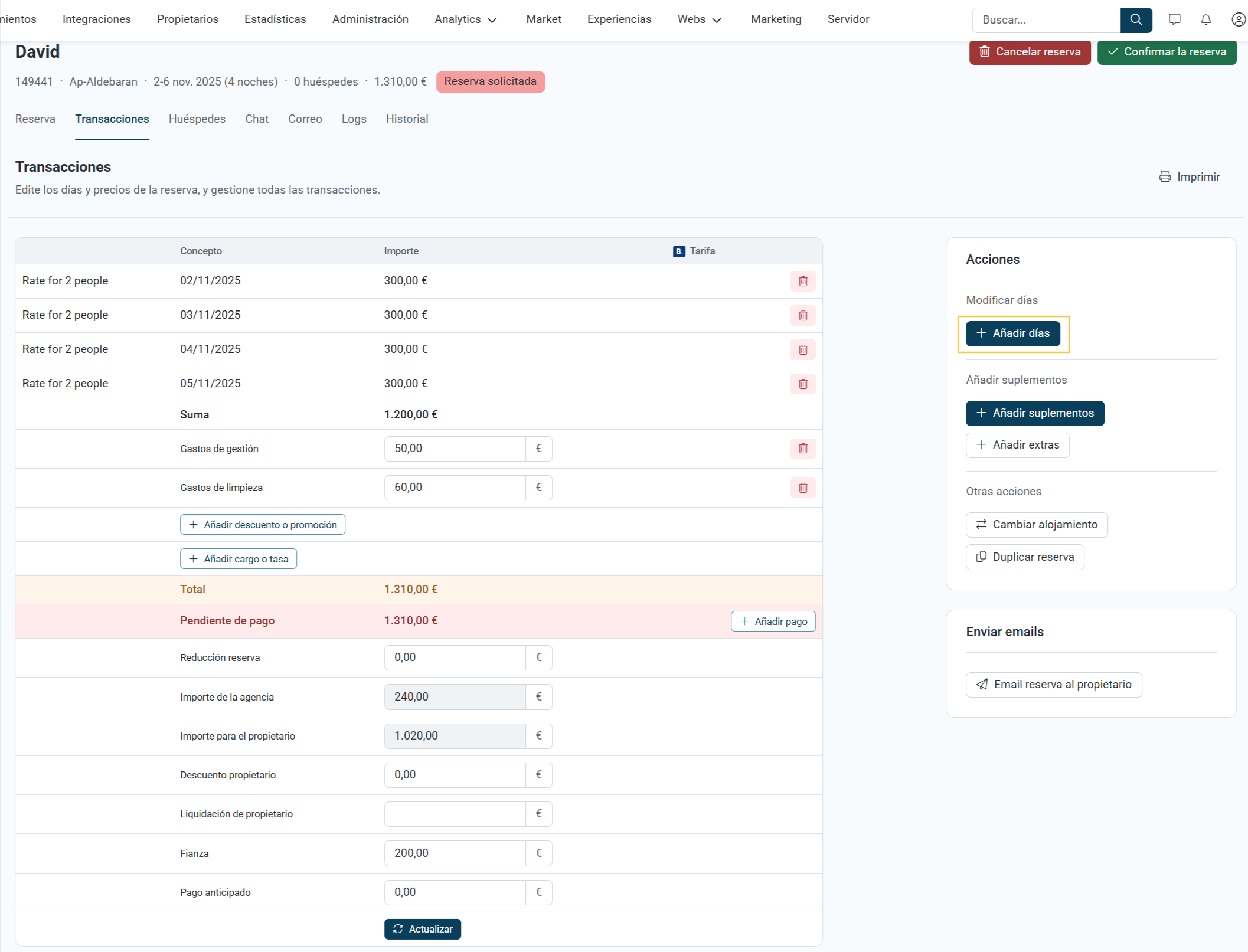Remove the Gastos de limpieza charge
Image resolution: width=1248 pixels, height=952 pixels.
pos(803,488)
